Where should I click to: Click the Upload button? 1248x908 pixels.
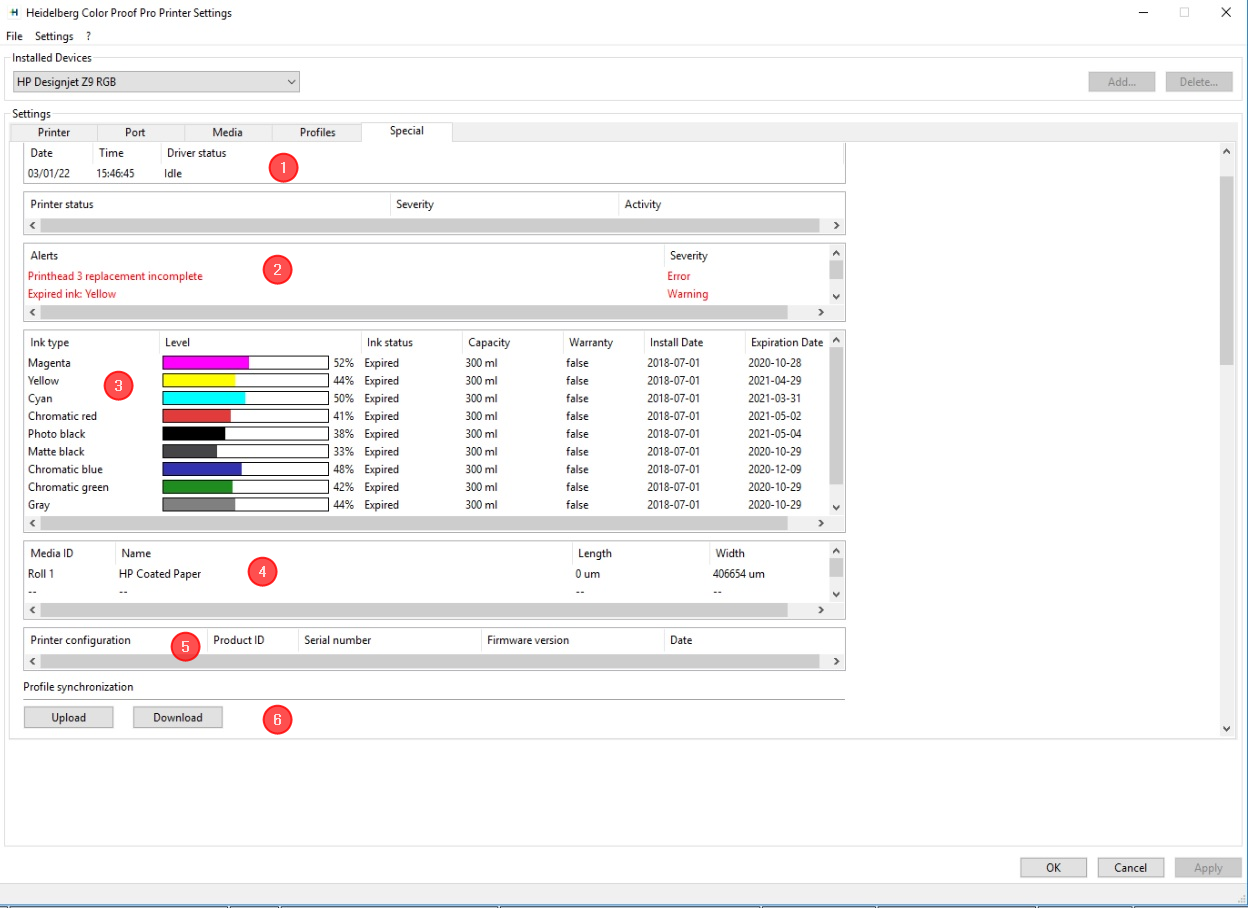(68, 717)
